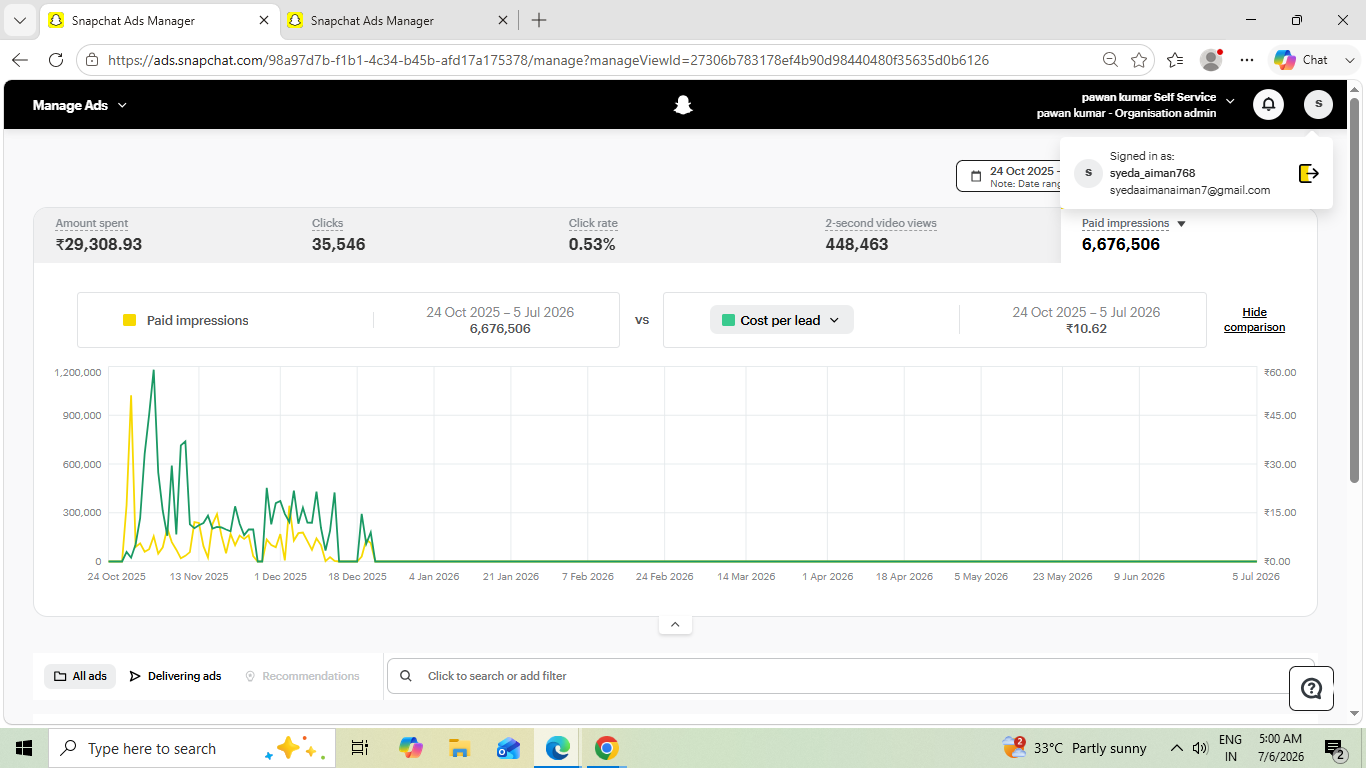Screen dimensions: 1366x768
Task: Switch to second Snapchat Ads Manager tab
Action: [399, 20]
